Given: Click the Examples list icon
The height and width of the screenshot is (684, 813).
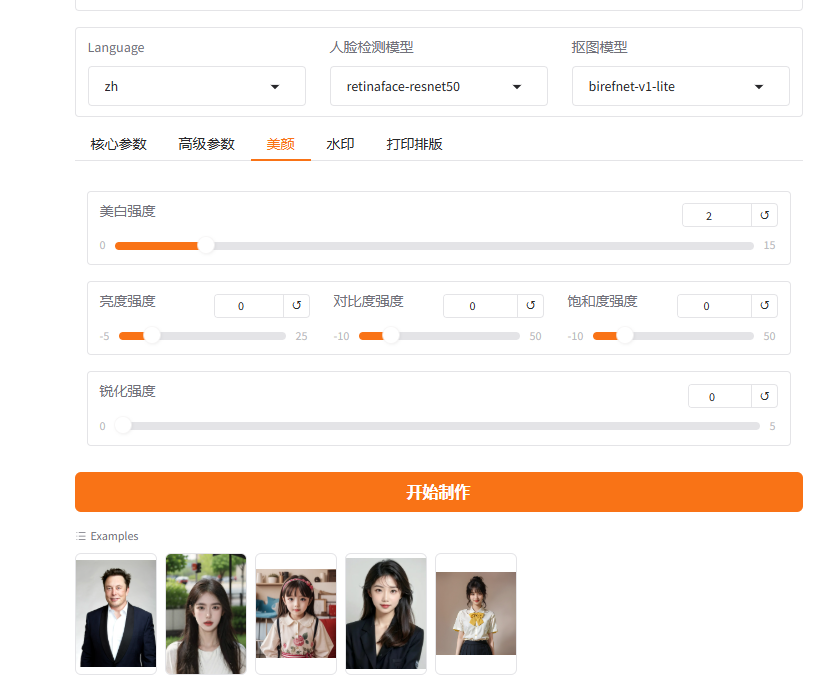Looking at the screenshot, I should [81, 536].
